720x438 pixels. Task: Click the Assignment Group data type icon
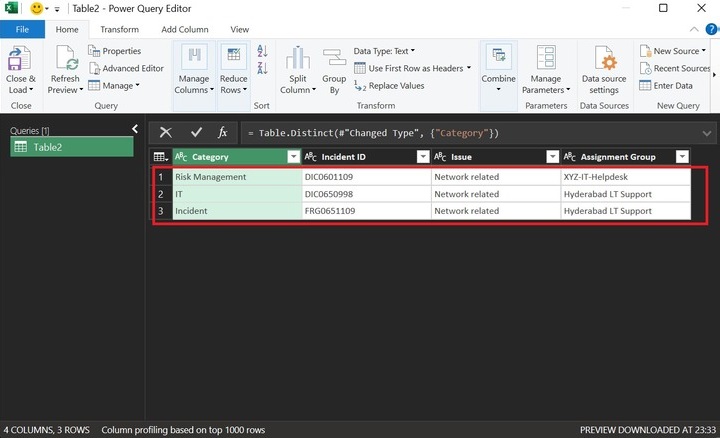coord(569,157)
